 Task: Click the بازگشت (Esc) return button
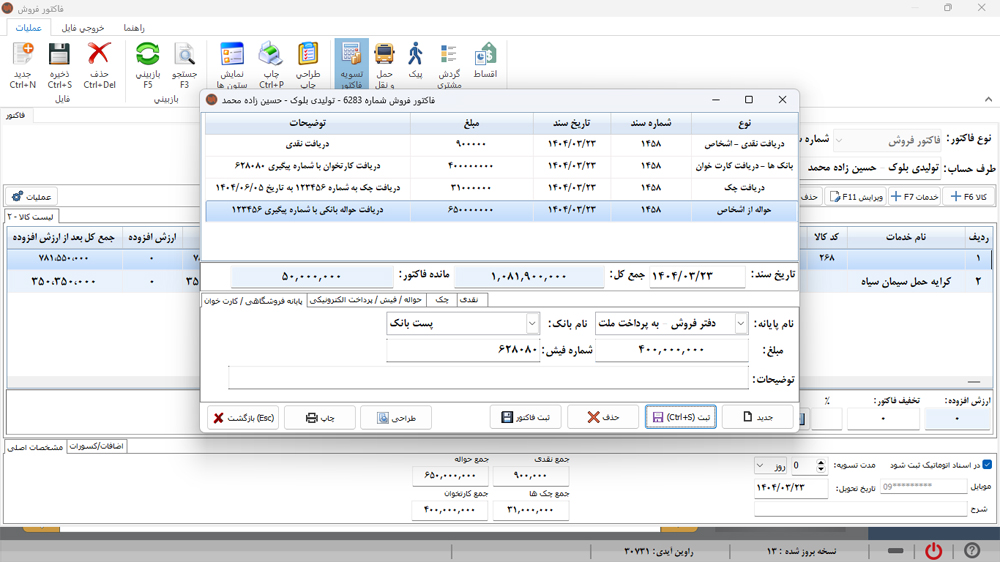[243, 417]
